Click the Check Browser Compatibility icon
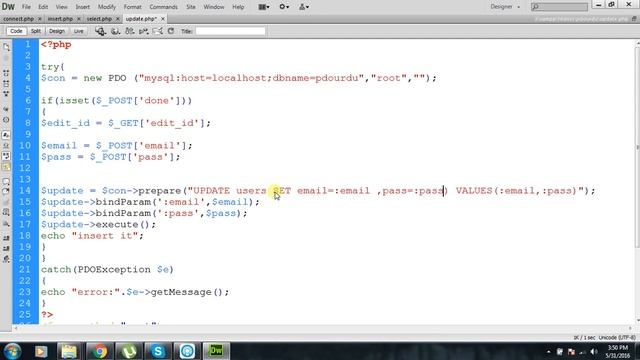This screenshot has width=640, height=360. pyautogui.click(x=158, y=31)
